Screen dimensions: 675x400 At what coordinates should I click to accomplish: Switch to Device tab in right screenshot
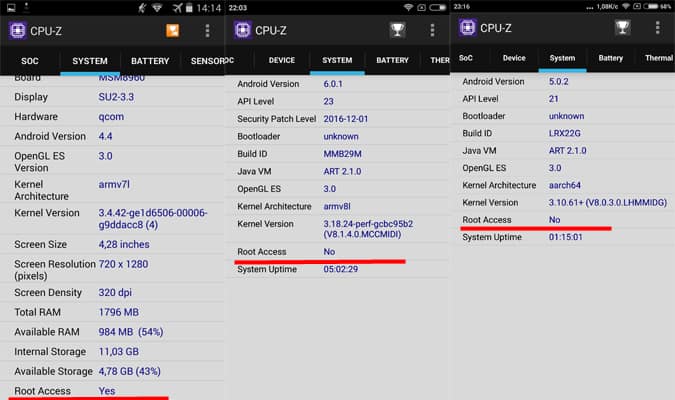pyautogui.click(x=514, y=58)
